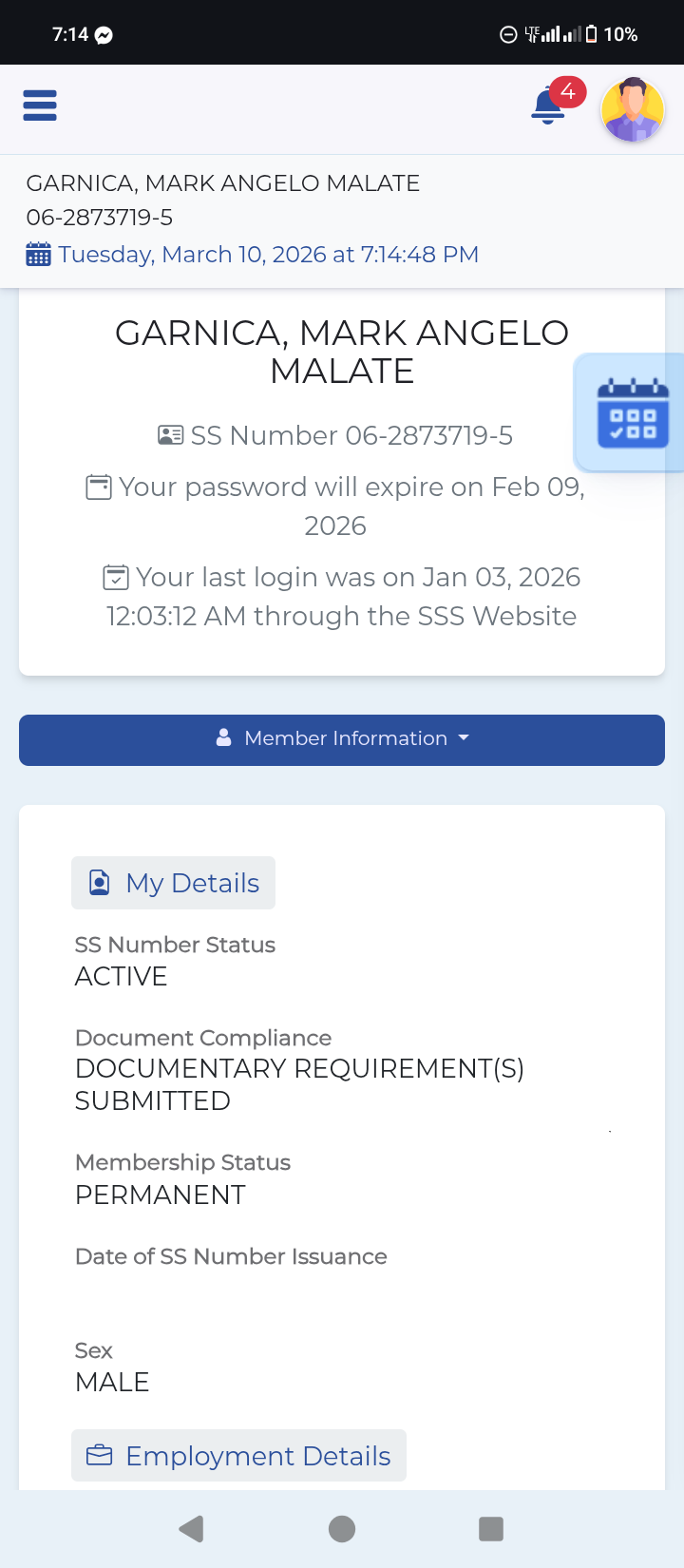This screenshot has width=684, height=1568.
Task: Open the Employment Details section
Action: point(238,1456)
